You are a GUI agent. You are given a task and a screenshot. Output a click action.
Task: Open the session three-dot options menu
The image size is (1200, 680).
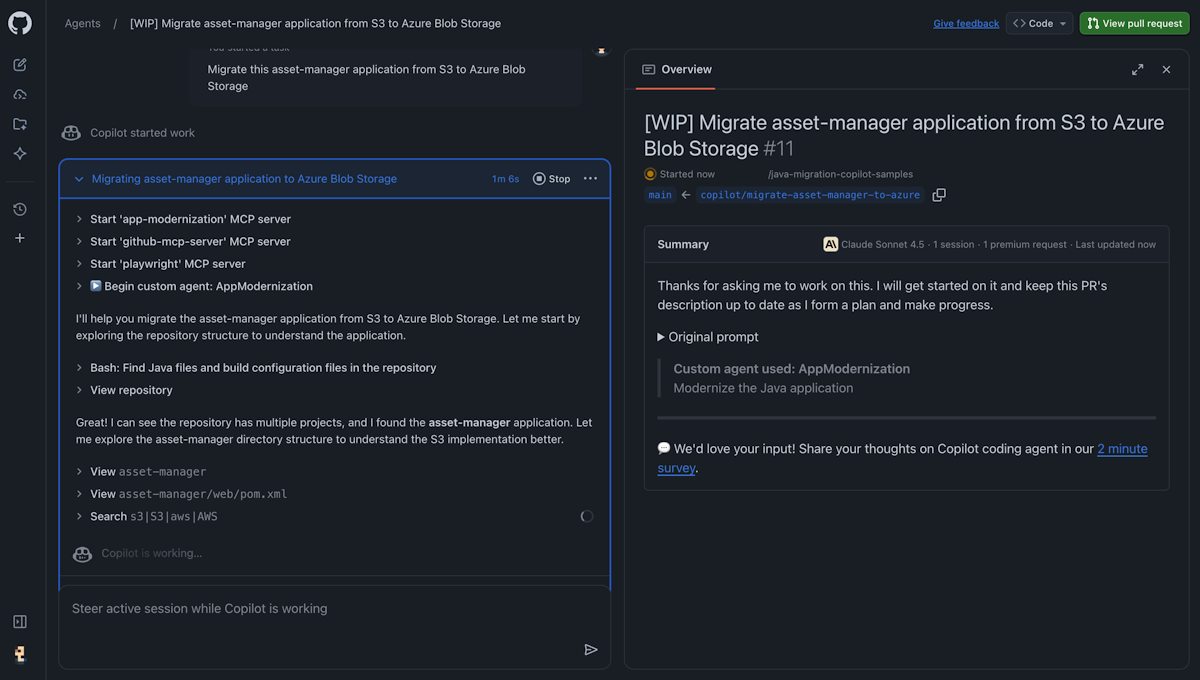590,179
